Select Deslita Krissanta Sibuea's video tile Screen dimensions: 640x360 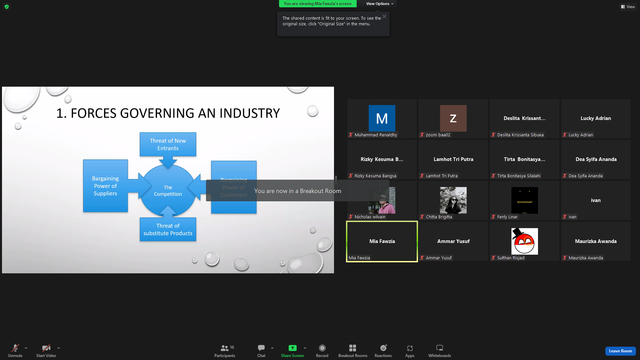pyautogui.click(x=524, y=118)
